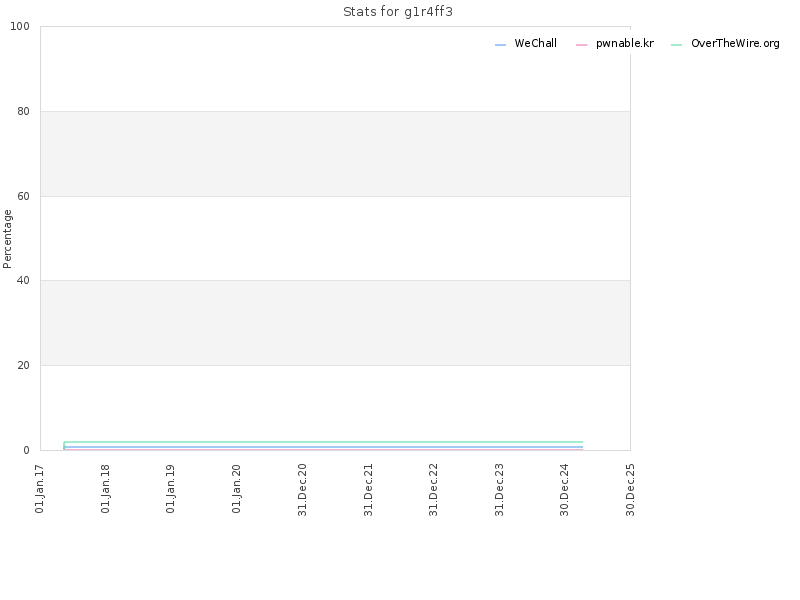Click the 60 y-axis tick label
Viewport: 800px width, 600px height.
pyautogui.click(x=23, y=196)
